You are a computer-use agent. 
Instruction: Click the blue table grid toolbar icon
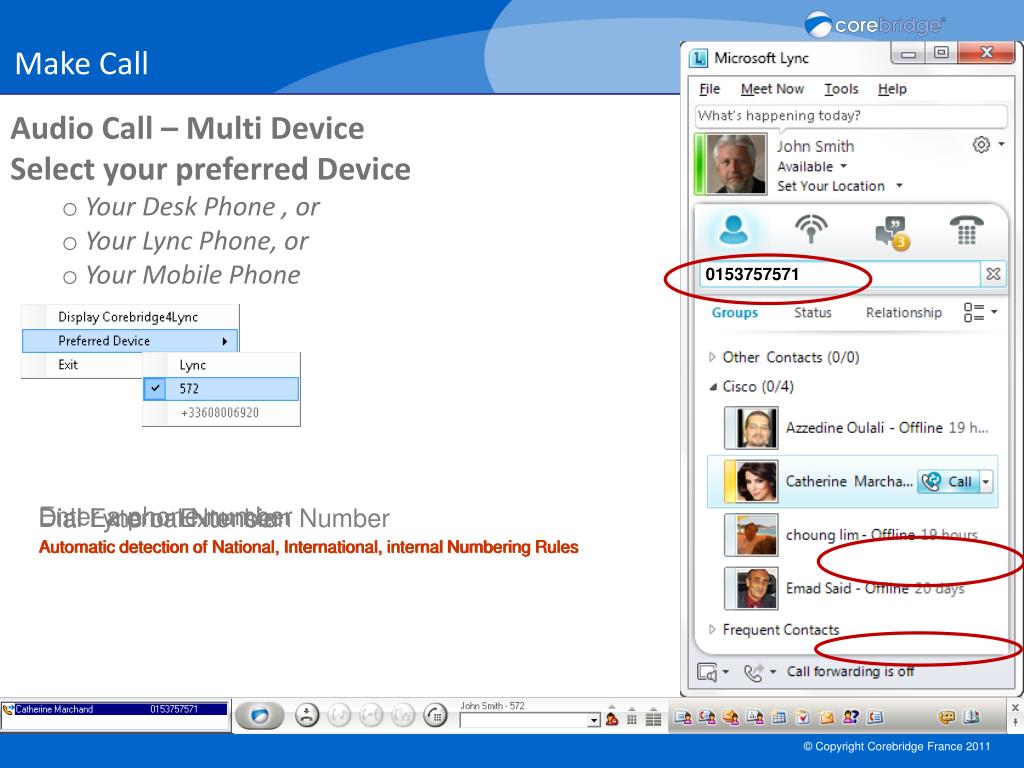tap(778, 717)
